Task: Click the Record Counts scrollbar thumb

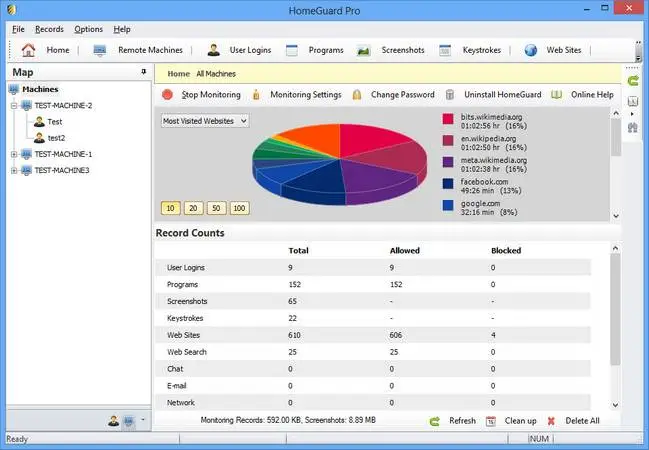Action: (x=615, y=309)
